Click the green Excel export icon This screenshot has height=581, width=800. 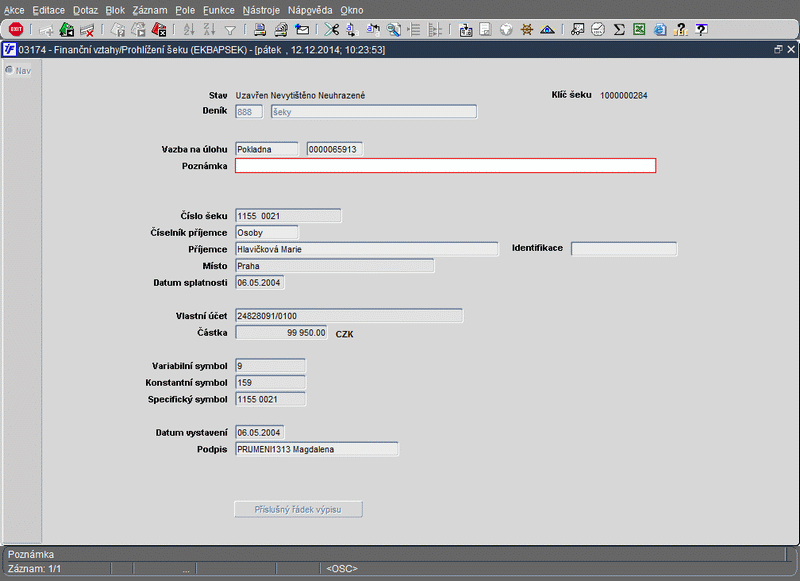pyautogui.click(x=639, y=30)
